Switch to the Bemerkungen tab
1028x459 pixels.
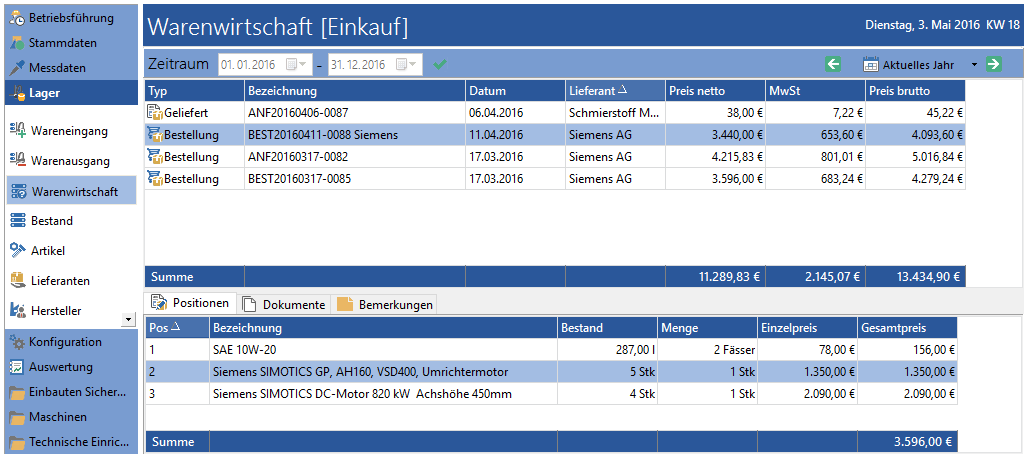(x=386, y=304)
